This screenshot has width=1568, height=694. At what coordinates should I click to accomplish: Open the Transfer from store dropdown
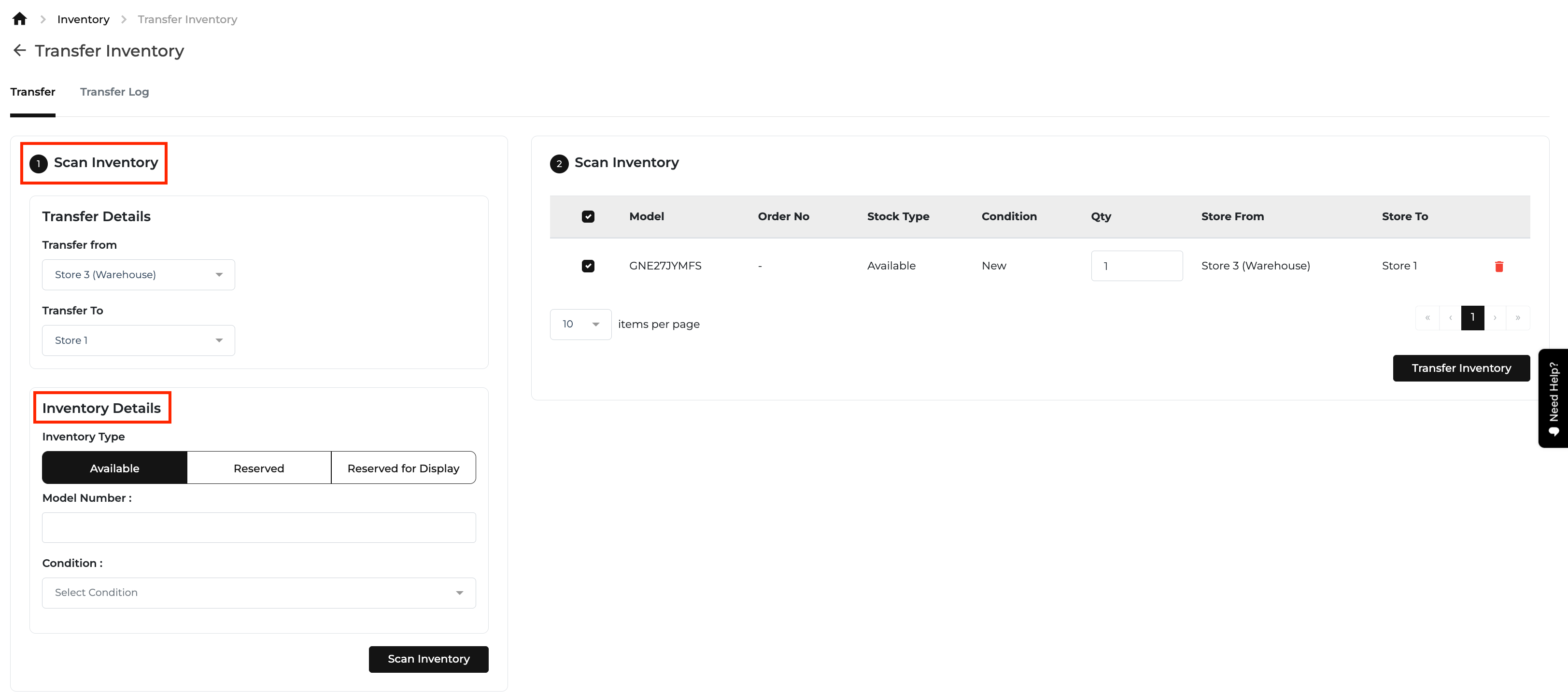tap(138, 274)
